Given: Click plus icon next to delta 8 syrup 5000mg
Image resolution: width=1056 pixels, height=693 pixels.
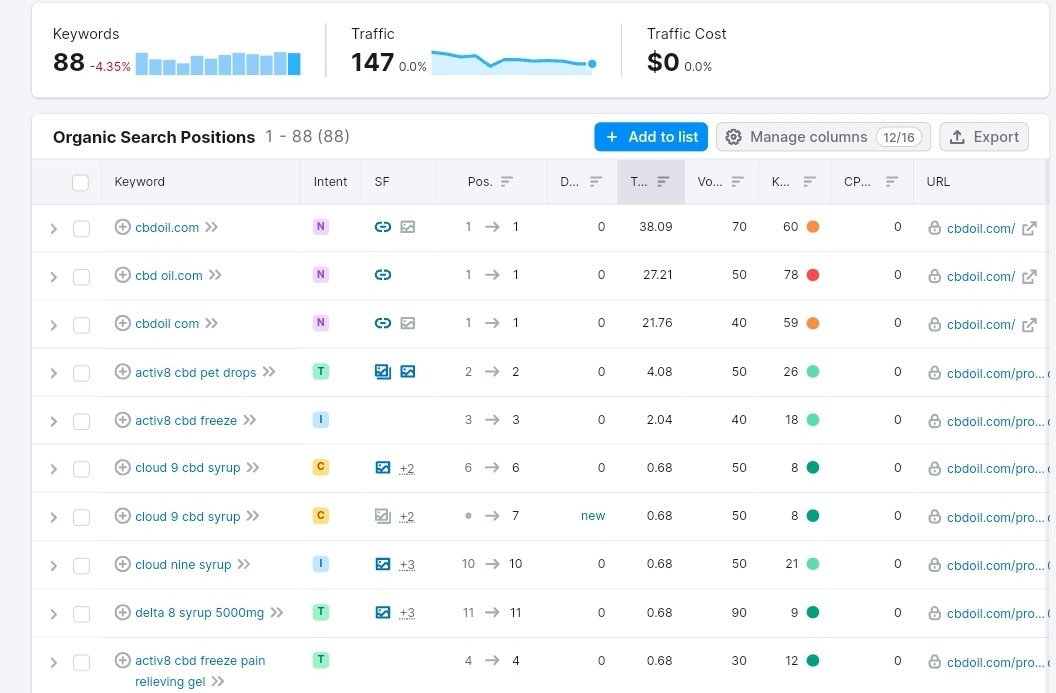Looking at the screenshot, I should 122,612.
